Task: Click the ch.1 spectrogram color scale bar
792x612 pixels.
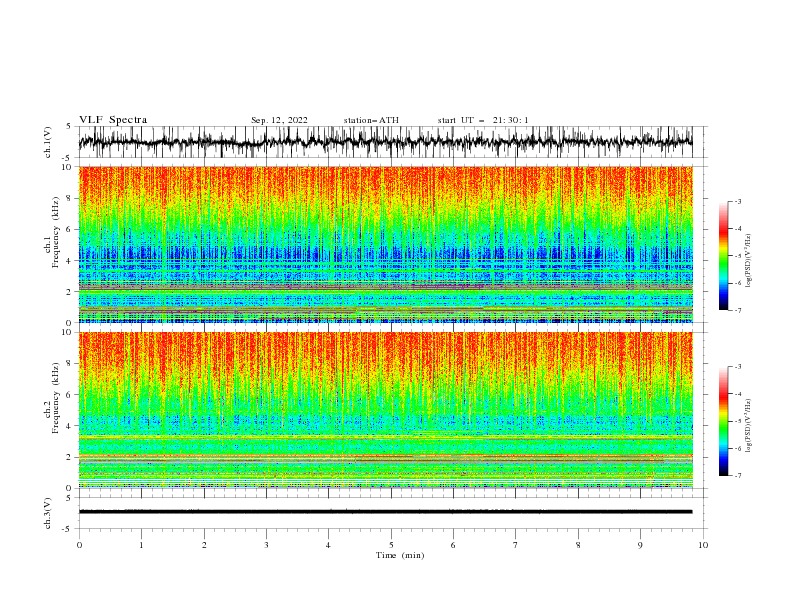Action: click(x=723, y=256)
